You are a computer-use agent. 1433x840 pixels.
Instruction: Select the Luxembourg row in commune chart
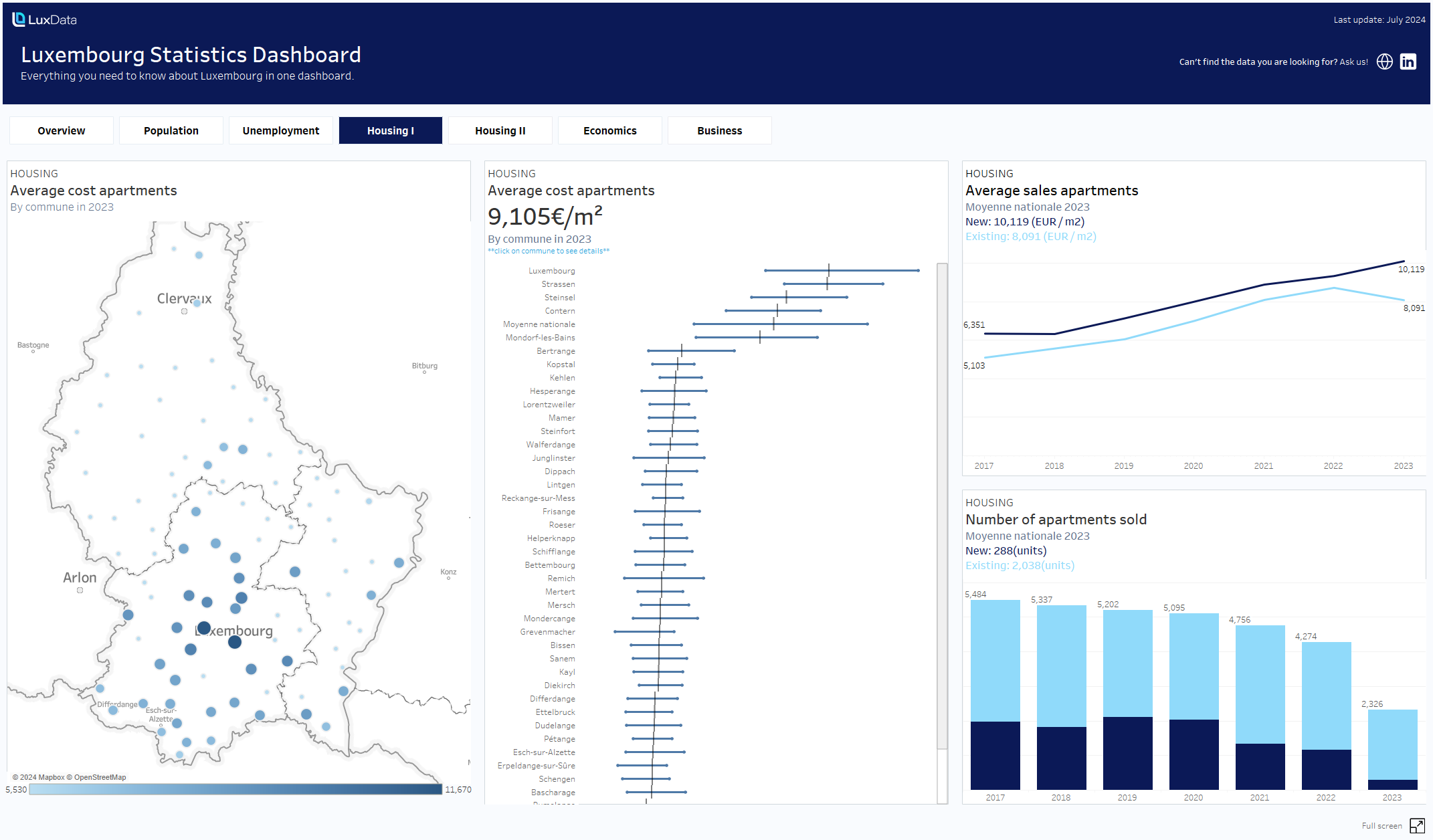pos(552,271)
